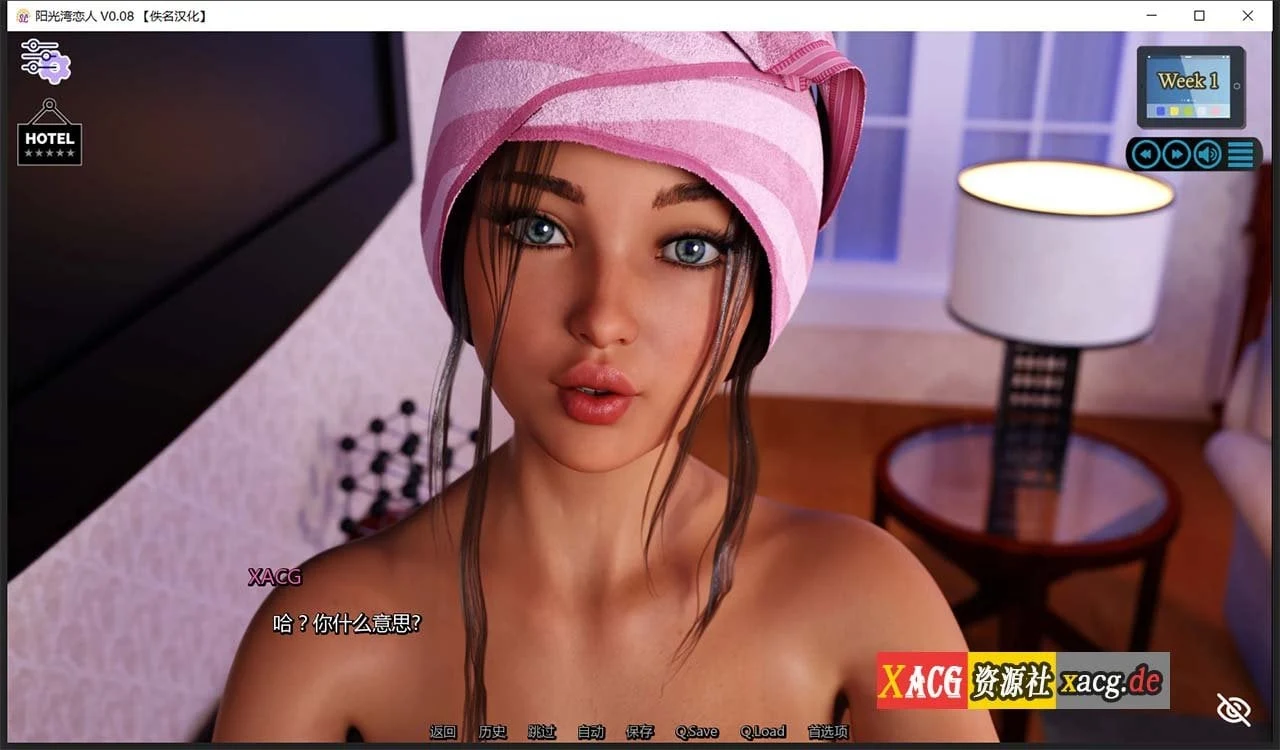Open the 历史 dialogue history
The height and width of the screenshot is (750, 1280).
pos(493,732)
